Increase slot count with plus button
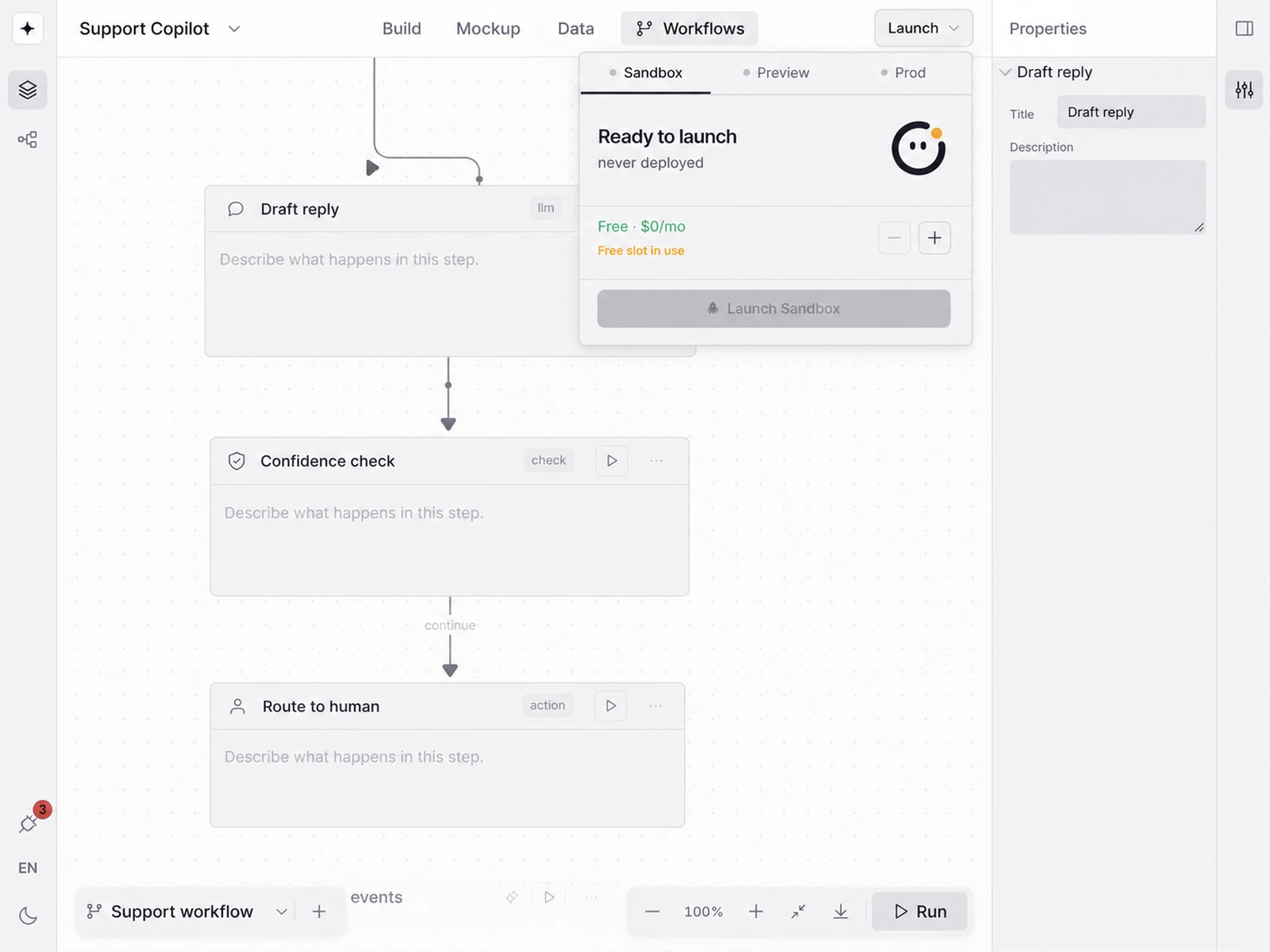Image resolution: width=1270 pixels, height=952 pixels. coord(934,238)
